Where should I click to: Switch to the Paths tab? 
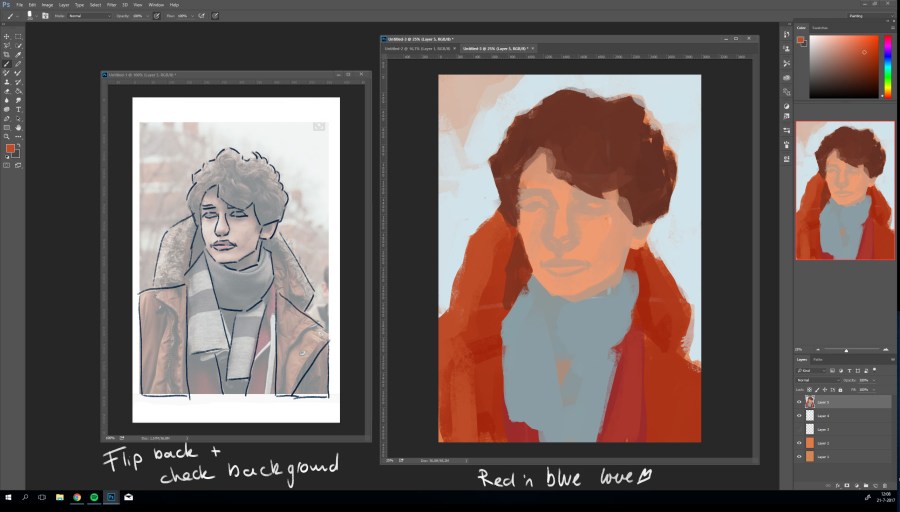coord(818,359)
